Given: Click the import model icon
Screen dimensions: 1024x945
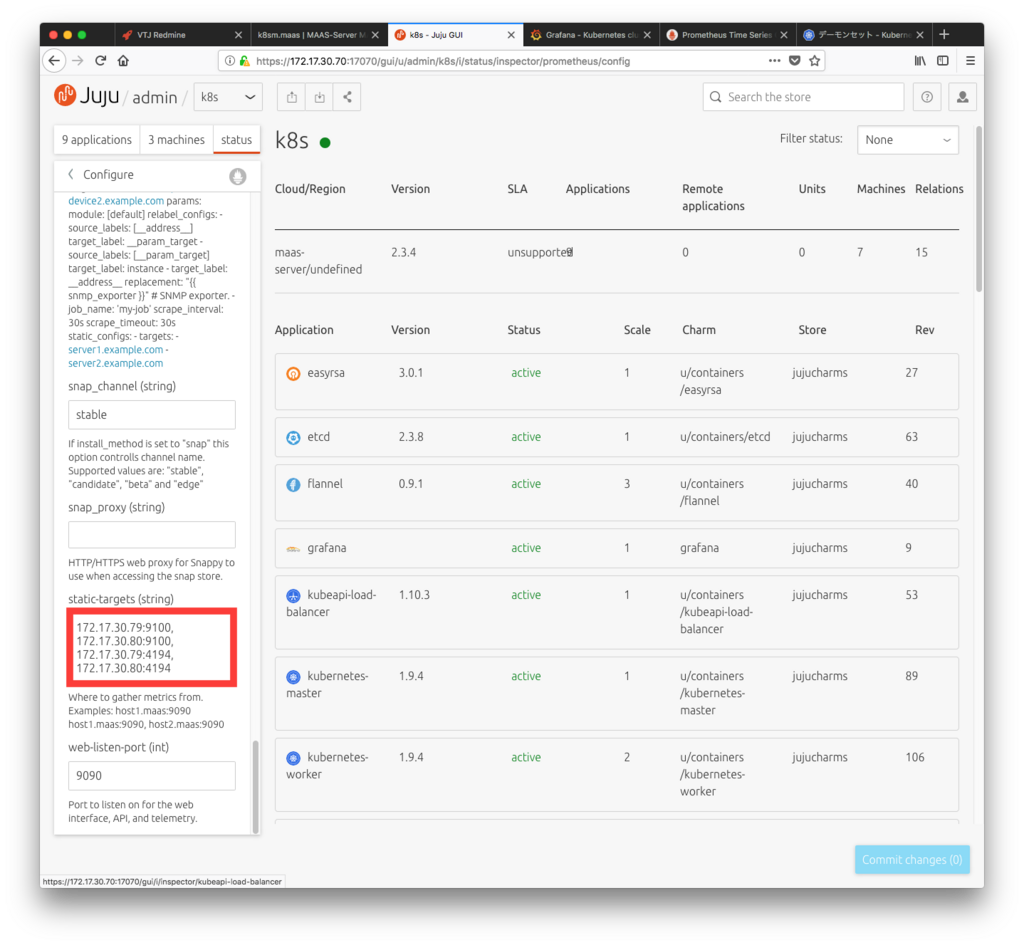Looking at the screenshot, I should click(319, 97).
